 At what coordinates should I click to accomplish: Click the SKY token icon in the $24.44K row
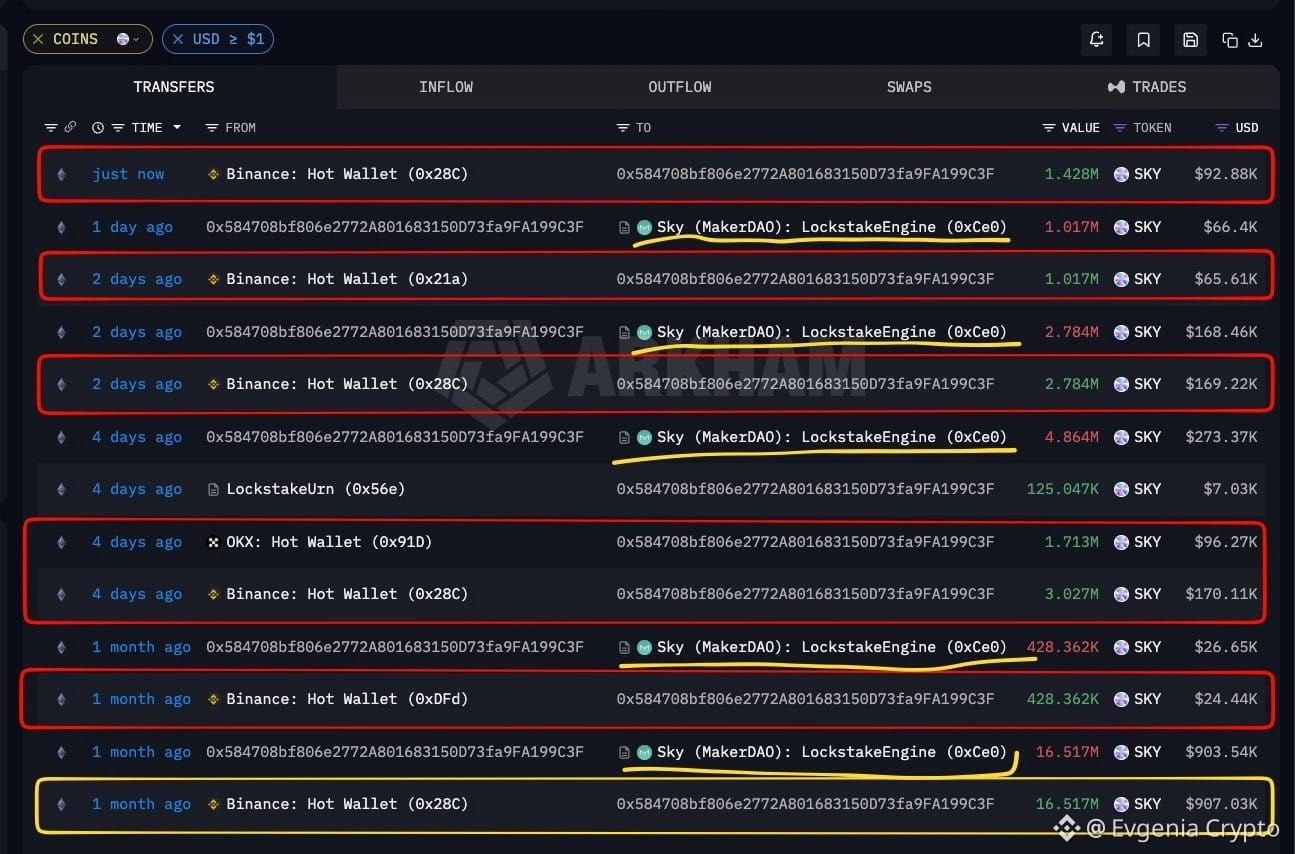click(1121, 699)
